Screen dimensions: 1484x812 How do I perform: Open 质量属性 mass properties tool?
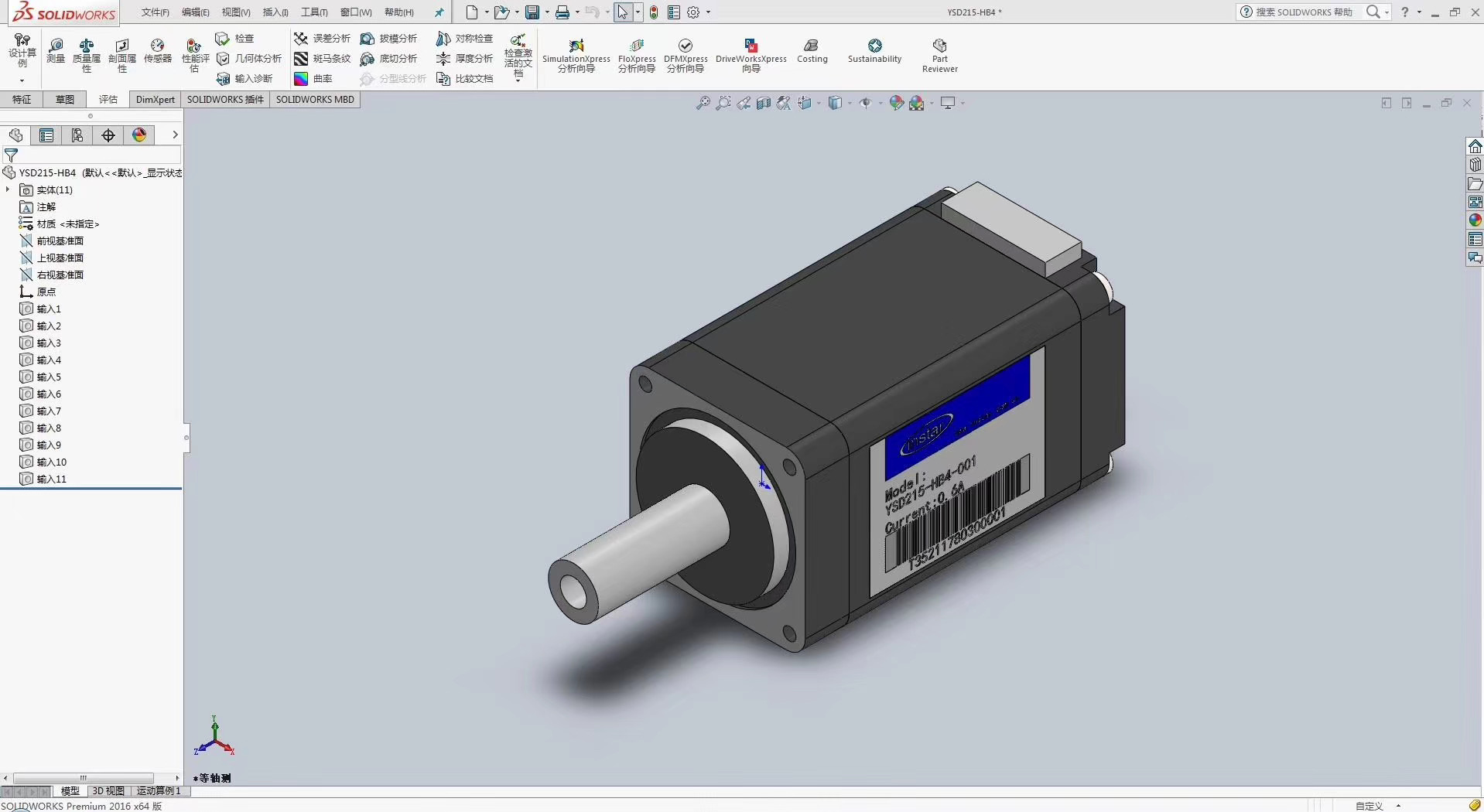coord(87,56)
